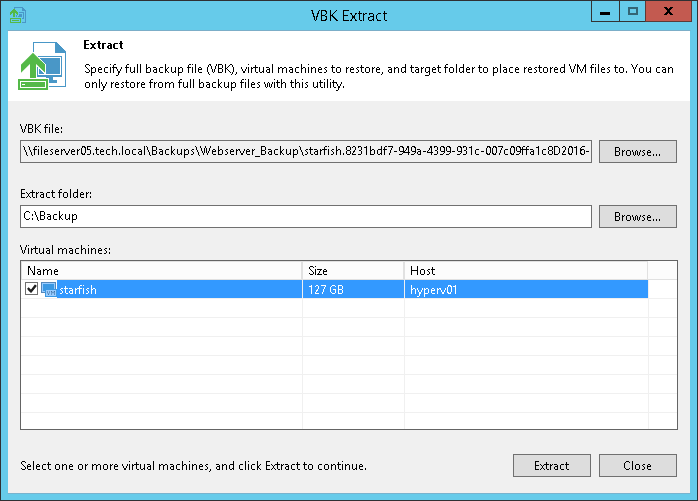
Task: Sort by the Size column header
Action: point(353,271)
